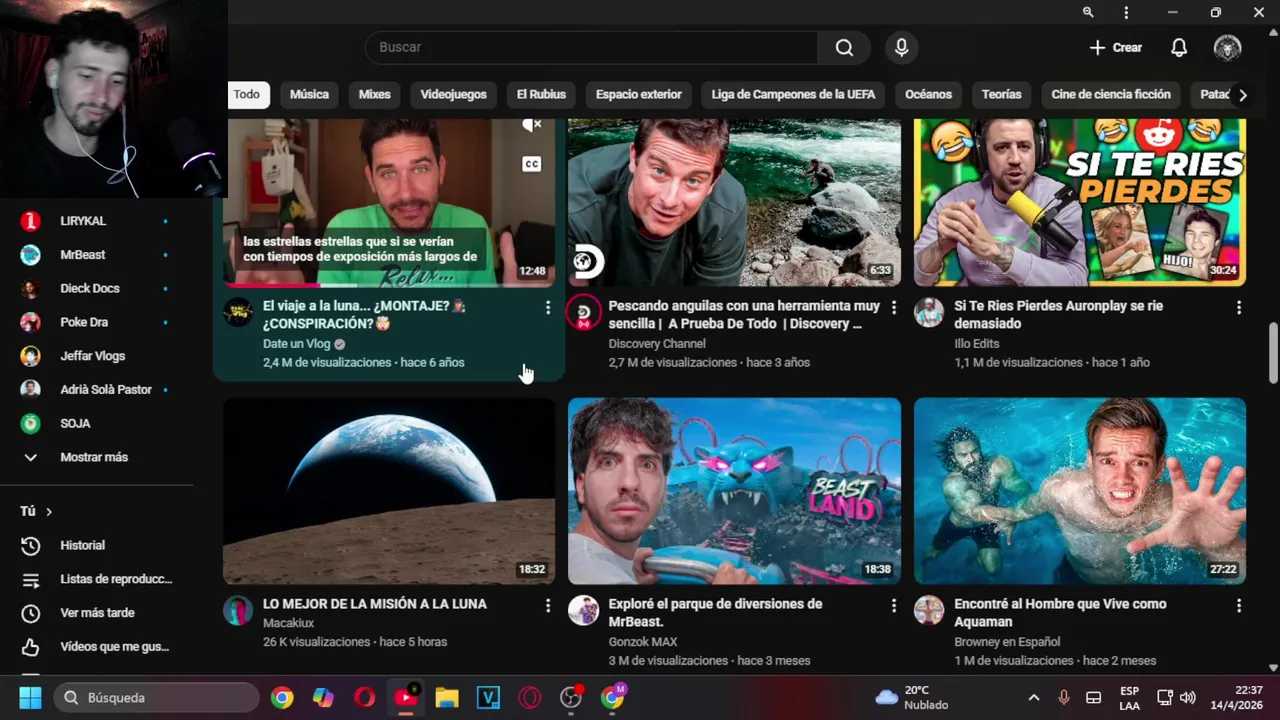This screenshot has width=1280, height=720.
Task: Select the Liga de Campeones de la UEFA chip
Action: (793, 94)
